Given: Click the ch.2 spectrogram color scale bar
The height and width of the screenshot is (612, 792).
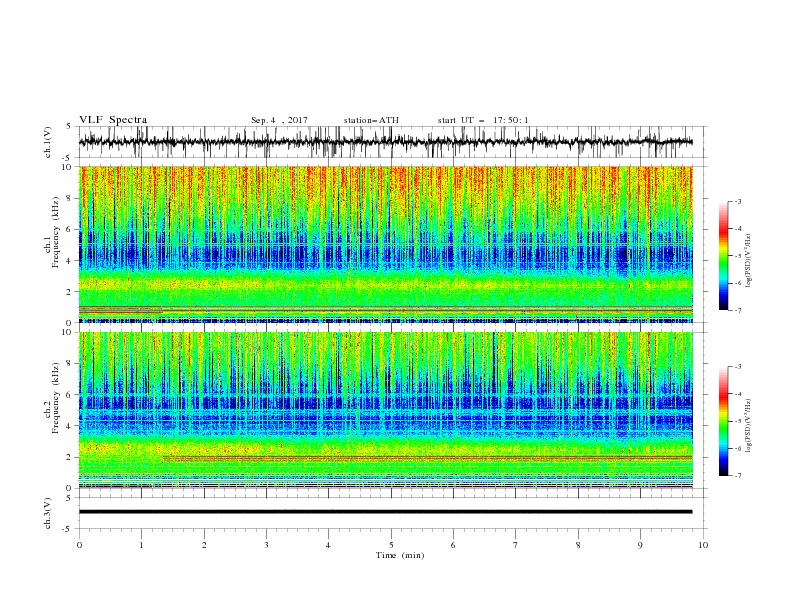Looking at the screenshot, I should 724,421.
